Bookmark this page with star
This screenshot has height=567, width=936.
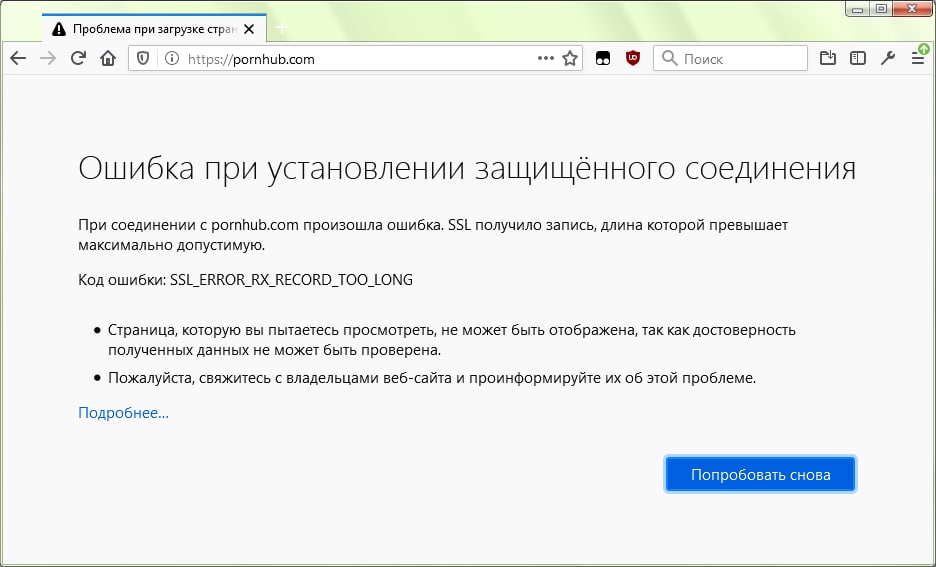(570, 58)
